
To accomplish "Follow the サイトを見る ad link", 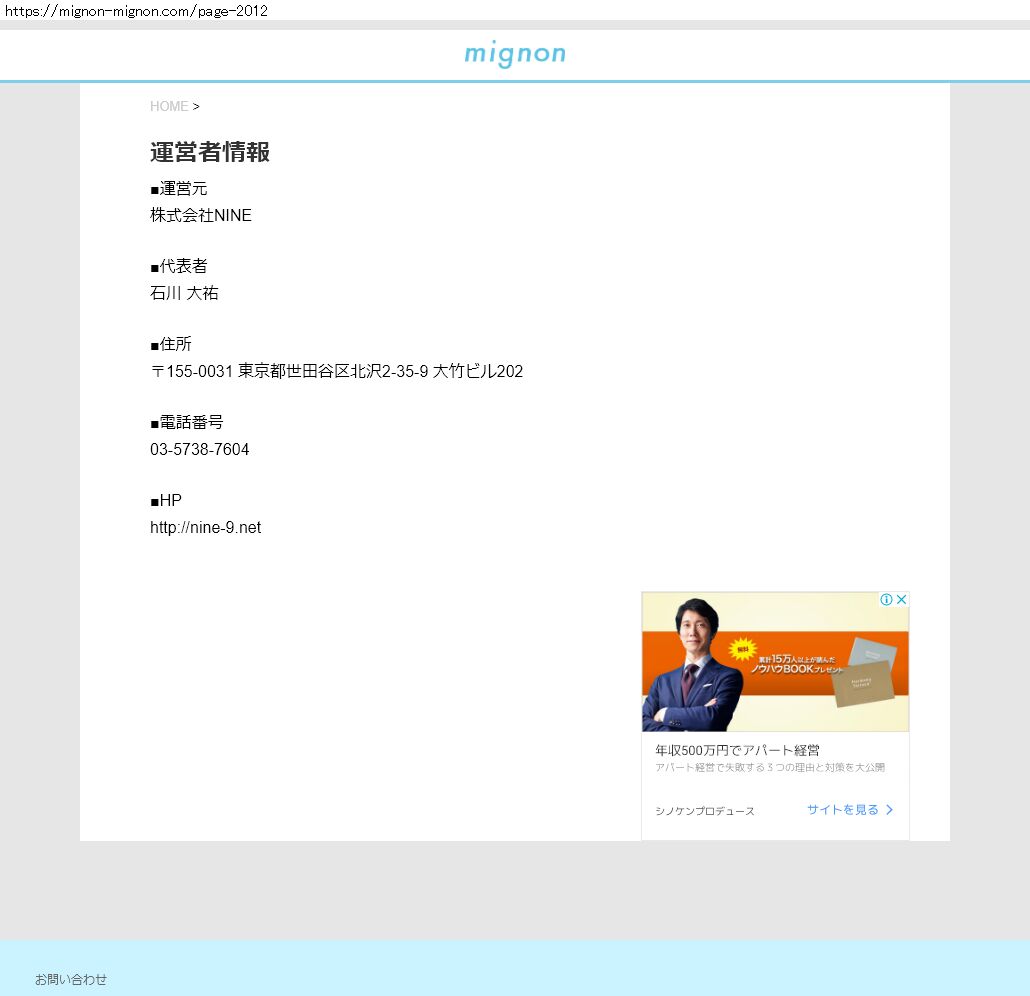I will [x=843, y=809].
